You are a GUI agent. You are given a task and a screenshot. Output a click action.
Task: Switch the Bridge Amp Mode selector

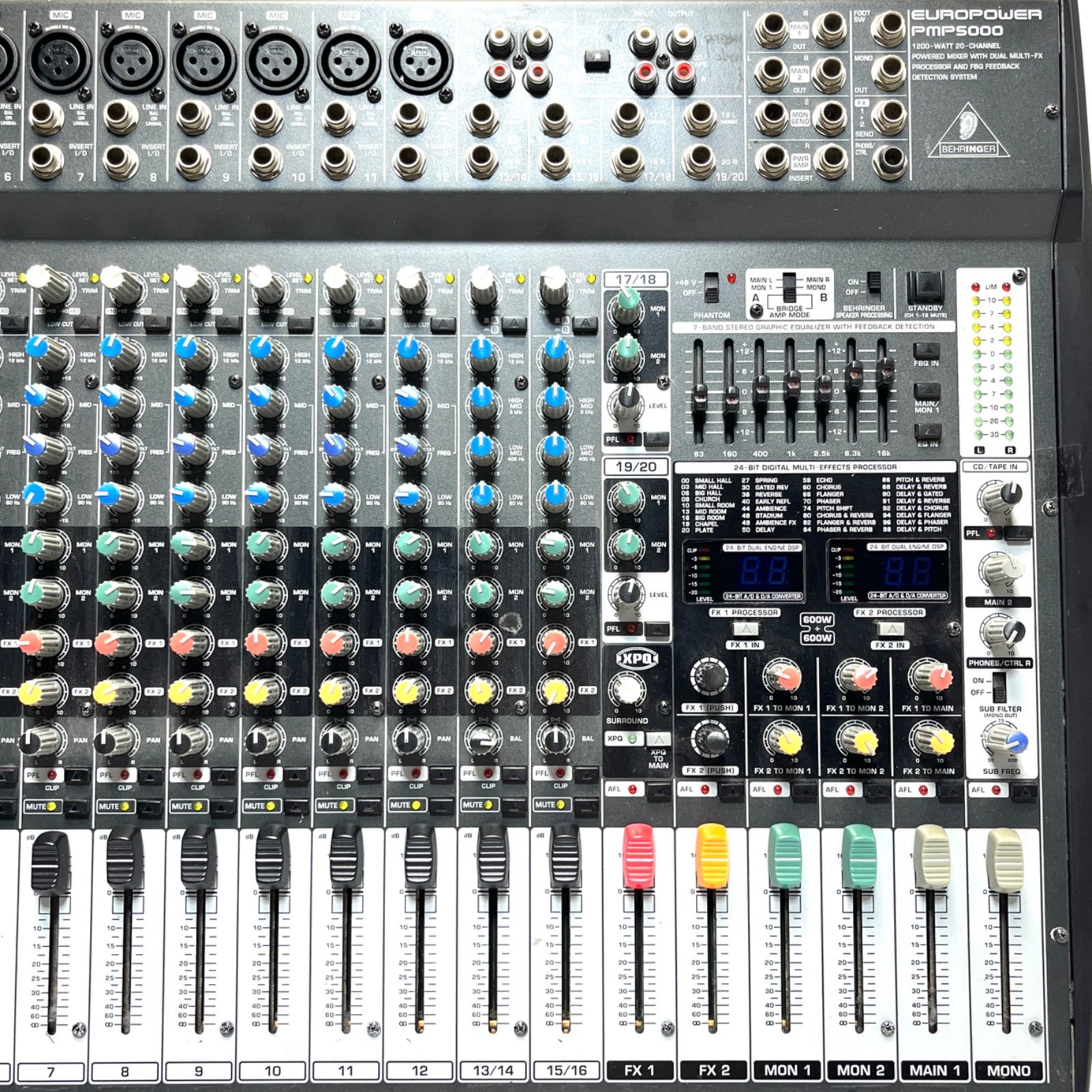pos(790,287)
